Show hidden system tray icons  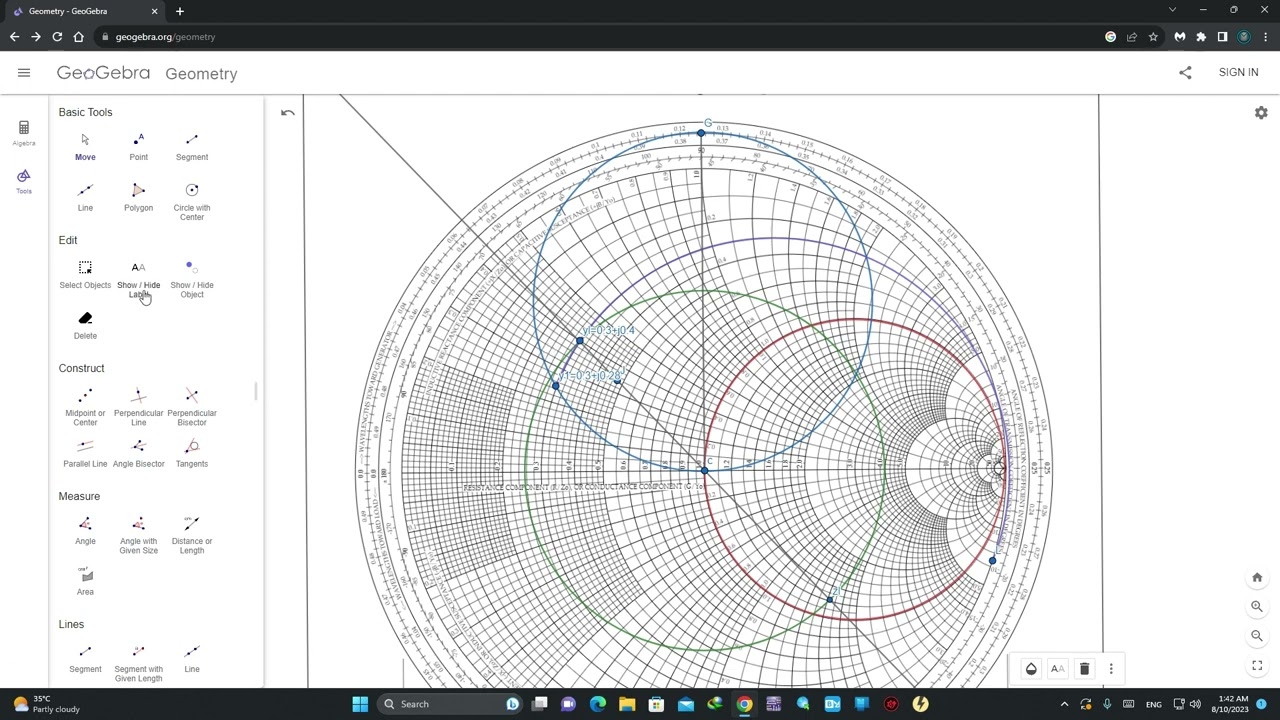[x=1064, y=704]
